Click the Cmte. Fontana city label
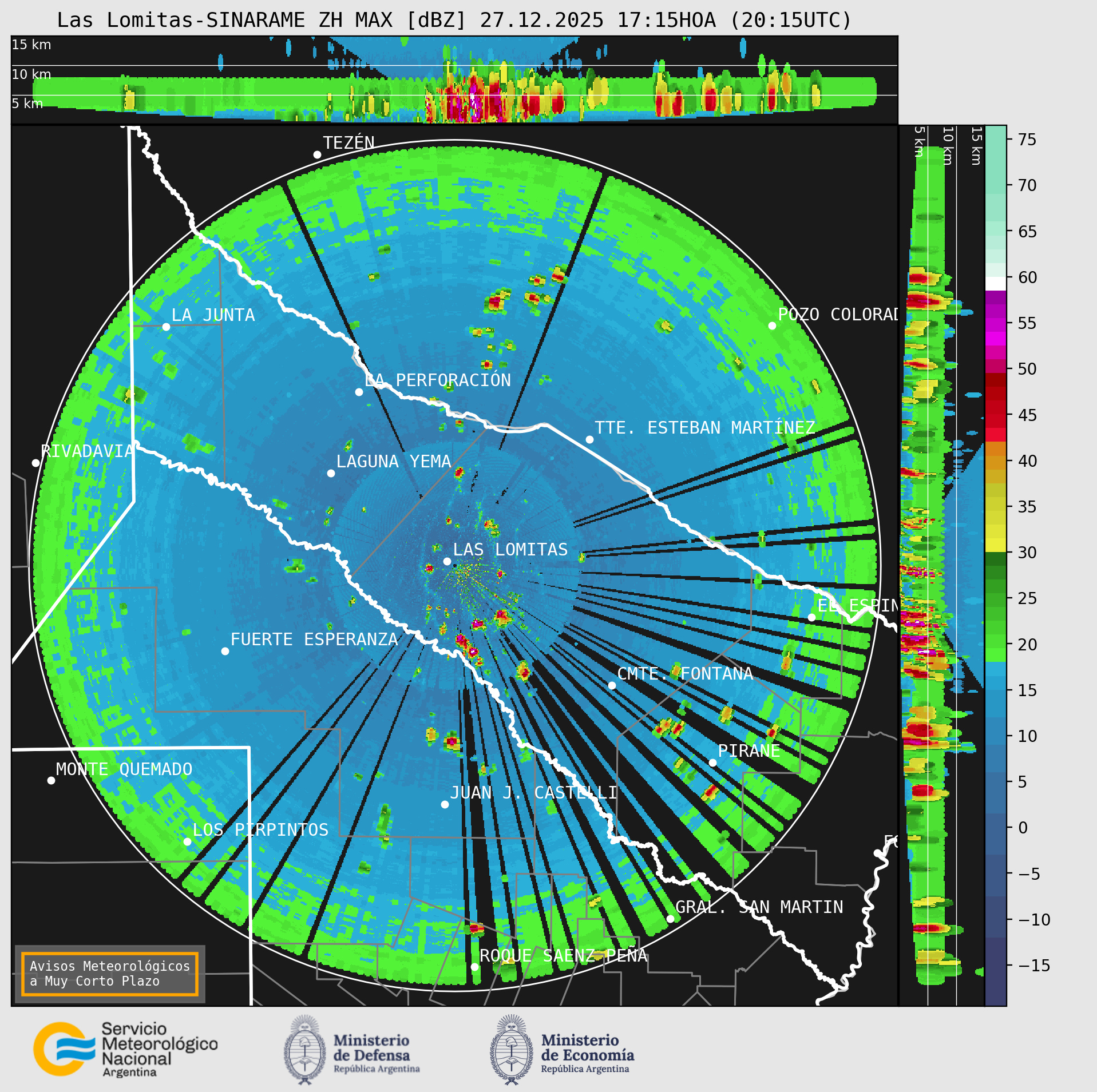Image resolution: width=1097 pixels, height=1092 pixels. 685,674
